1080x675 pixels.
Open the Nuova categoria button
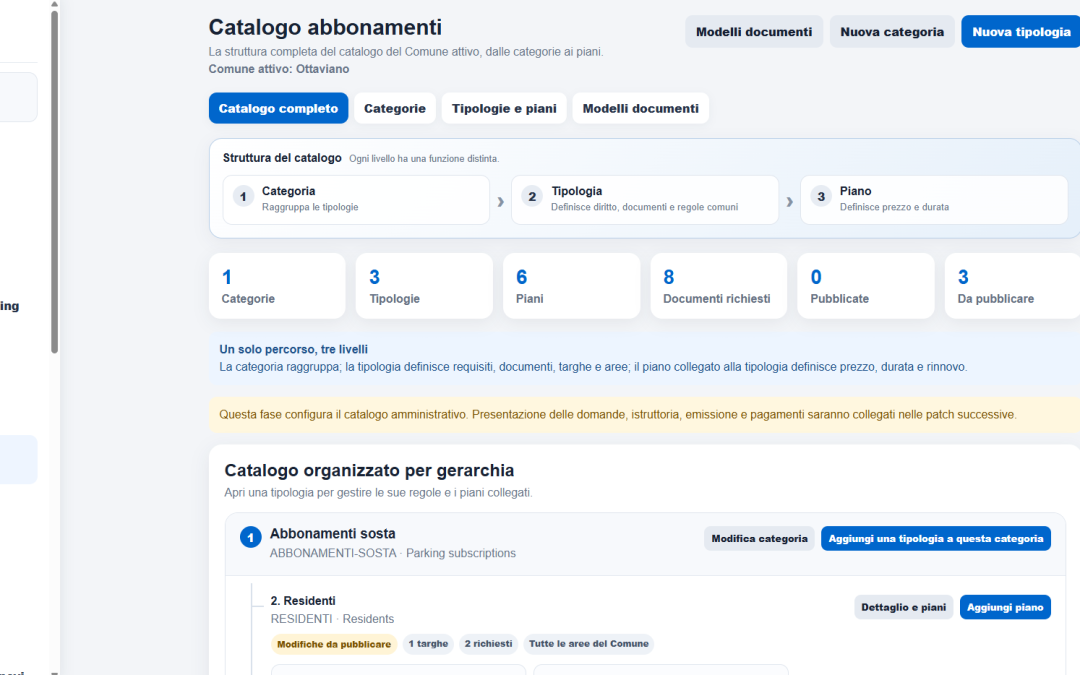click(891, 32)
